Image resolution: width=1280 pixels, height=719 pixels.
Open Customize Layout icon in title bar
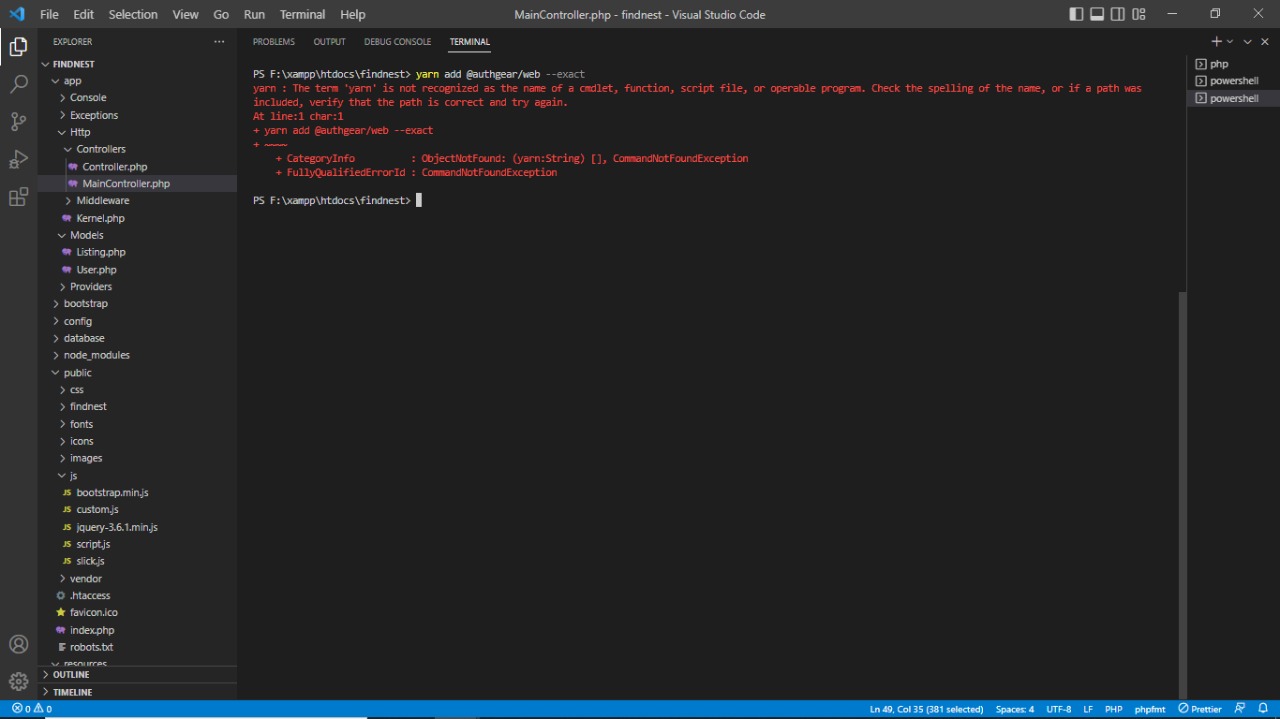pos(1139,14)
